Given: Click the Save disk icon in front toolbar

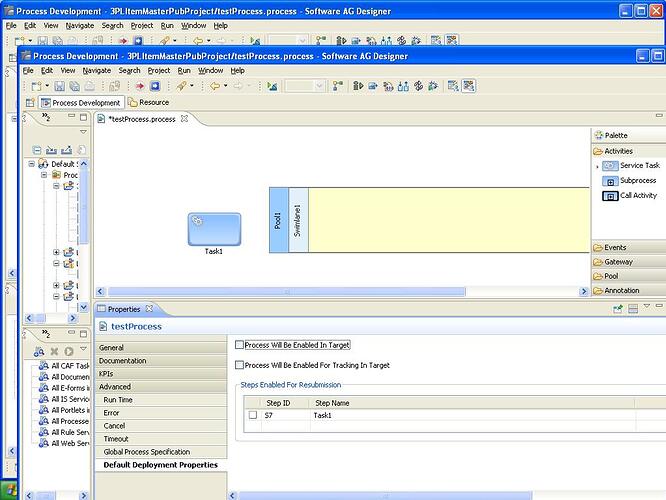Looking at the screenshot, I should click(59, 86).
